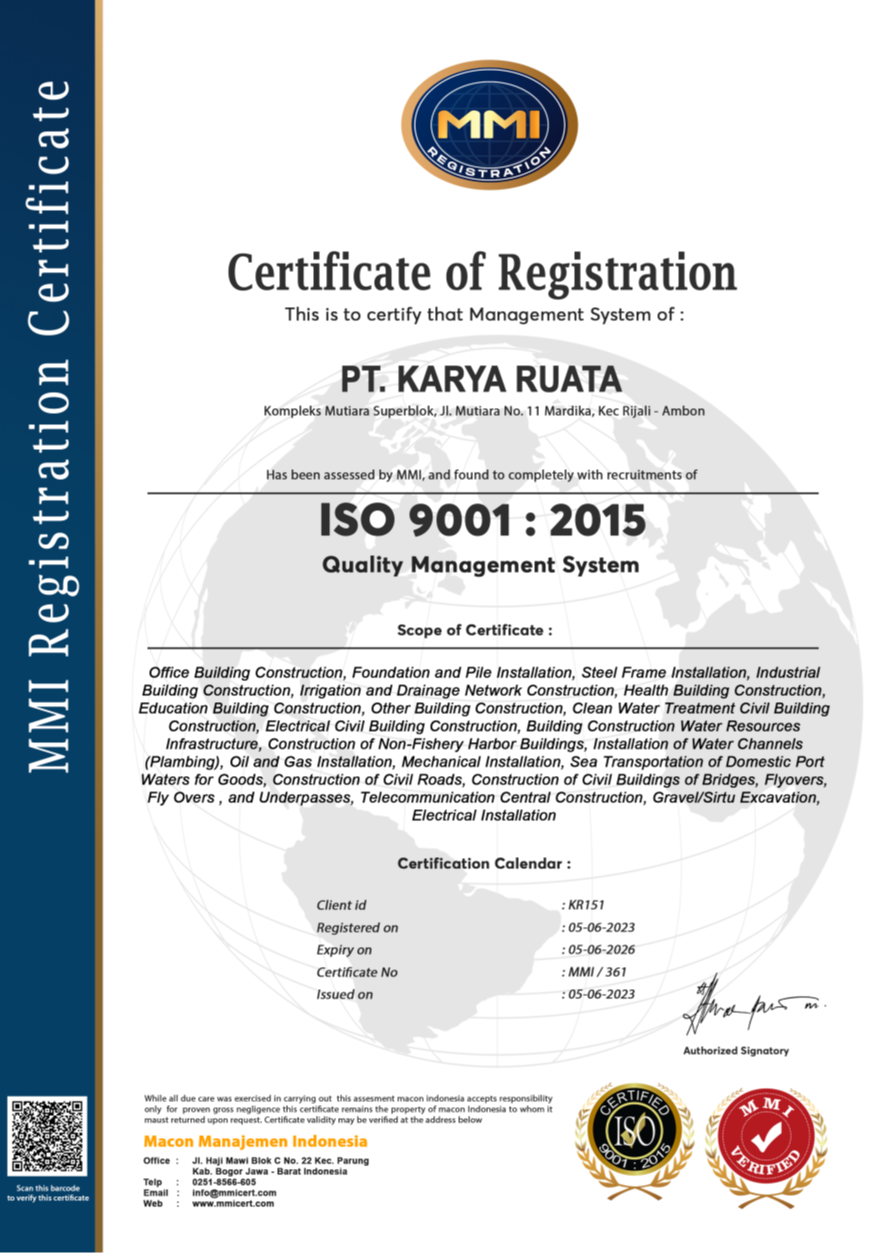Click the Registered on label
This screenshot has height=1253, width=885.
[x=357, y=928]
